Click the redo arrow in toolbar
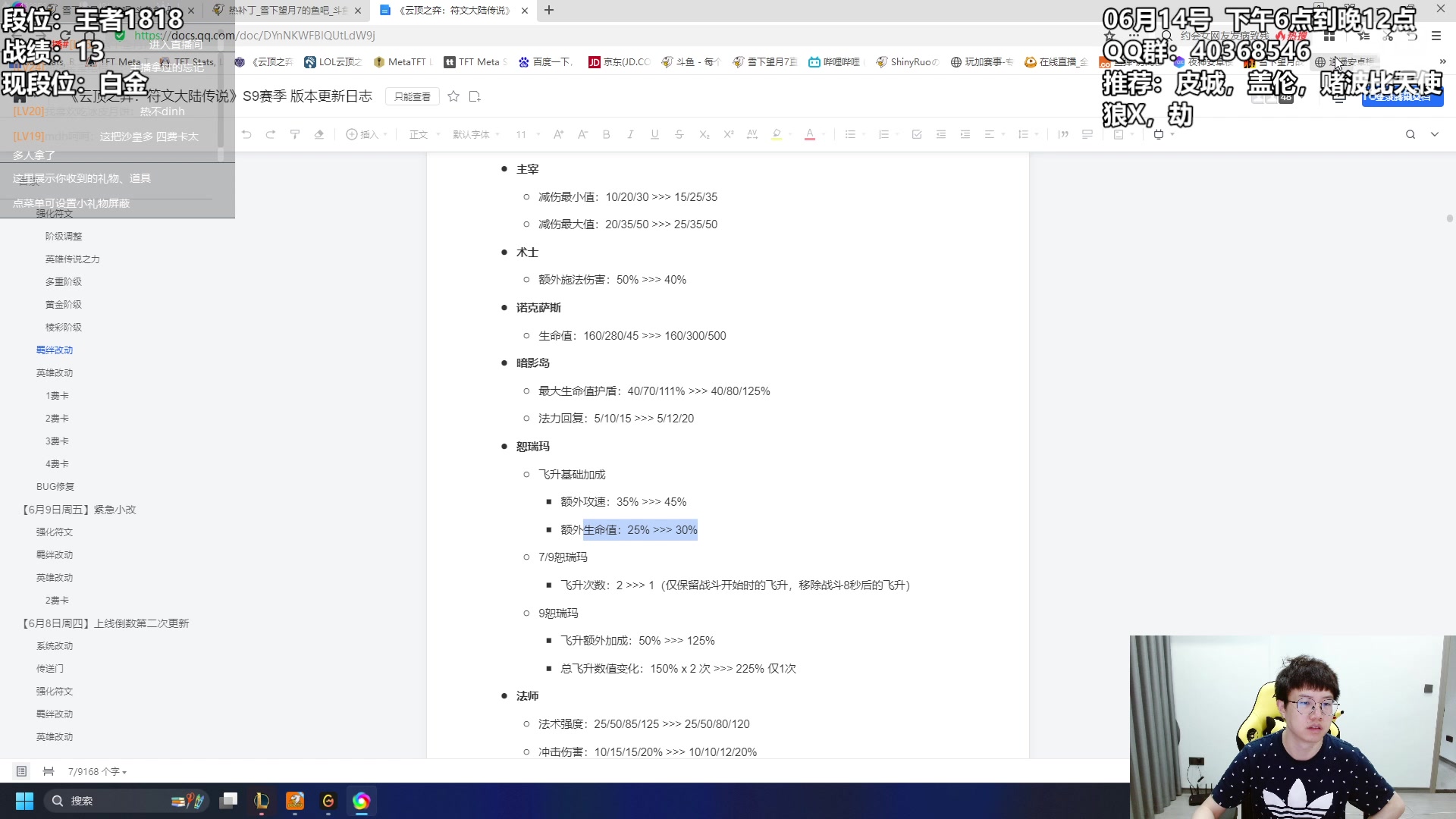The height and width of the screenshot is (819, 1456). pos(271,134)
